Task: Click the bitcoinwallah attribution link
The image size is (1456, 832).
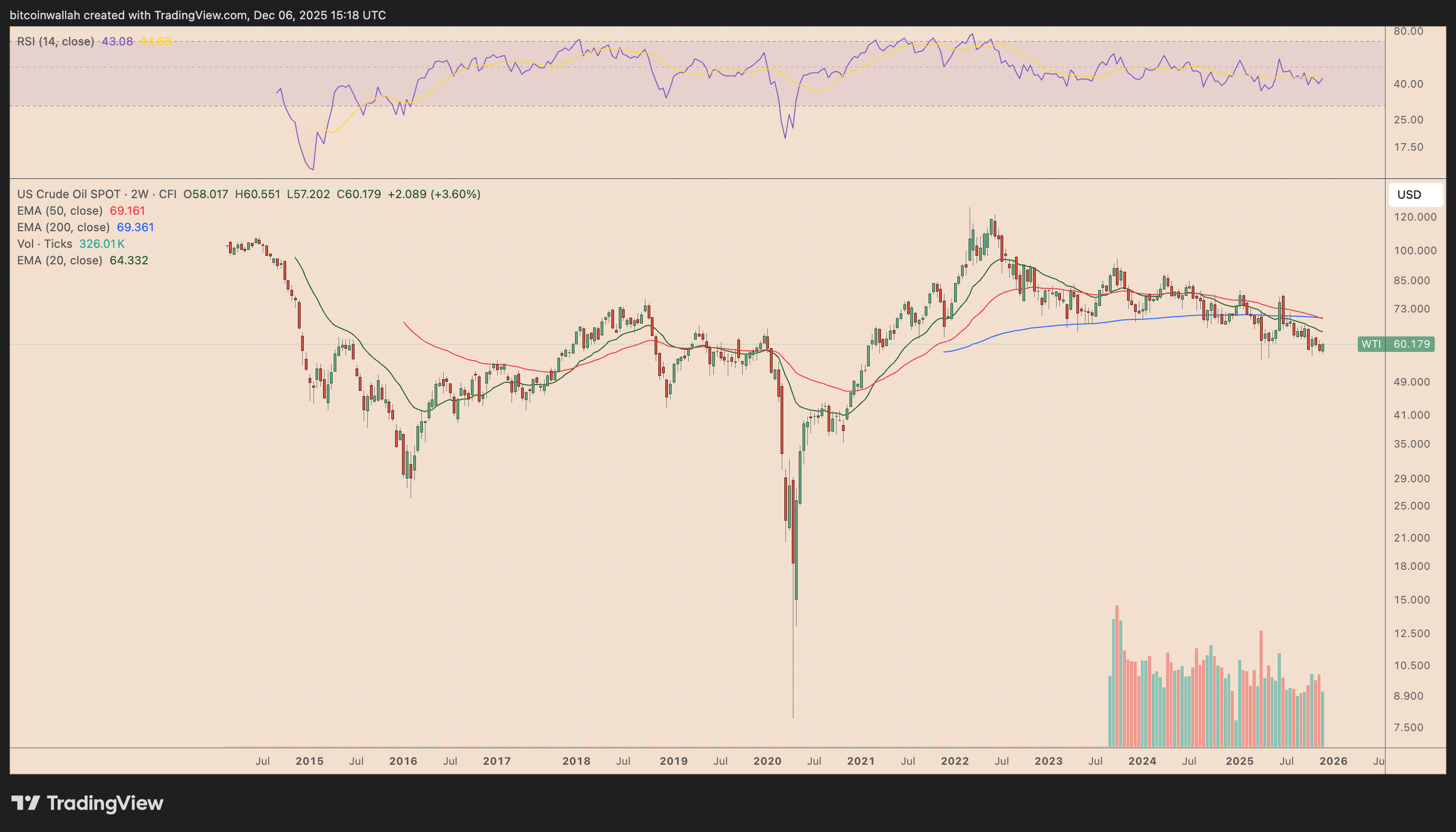Action: pyautogui.click(x=46, y=15)
